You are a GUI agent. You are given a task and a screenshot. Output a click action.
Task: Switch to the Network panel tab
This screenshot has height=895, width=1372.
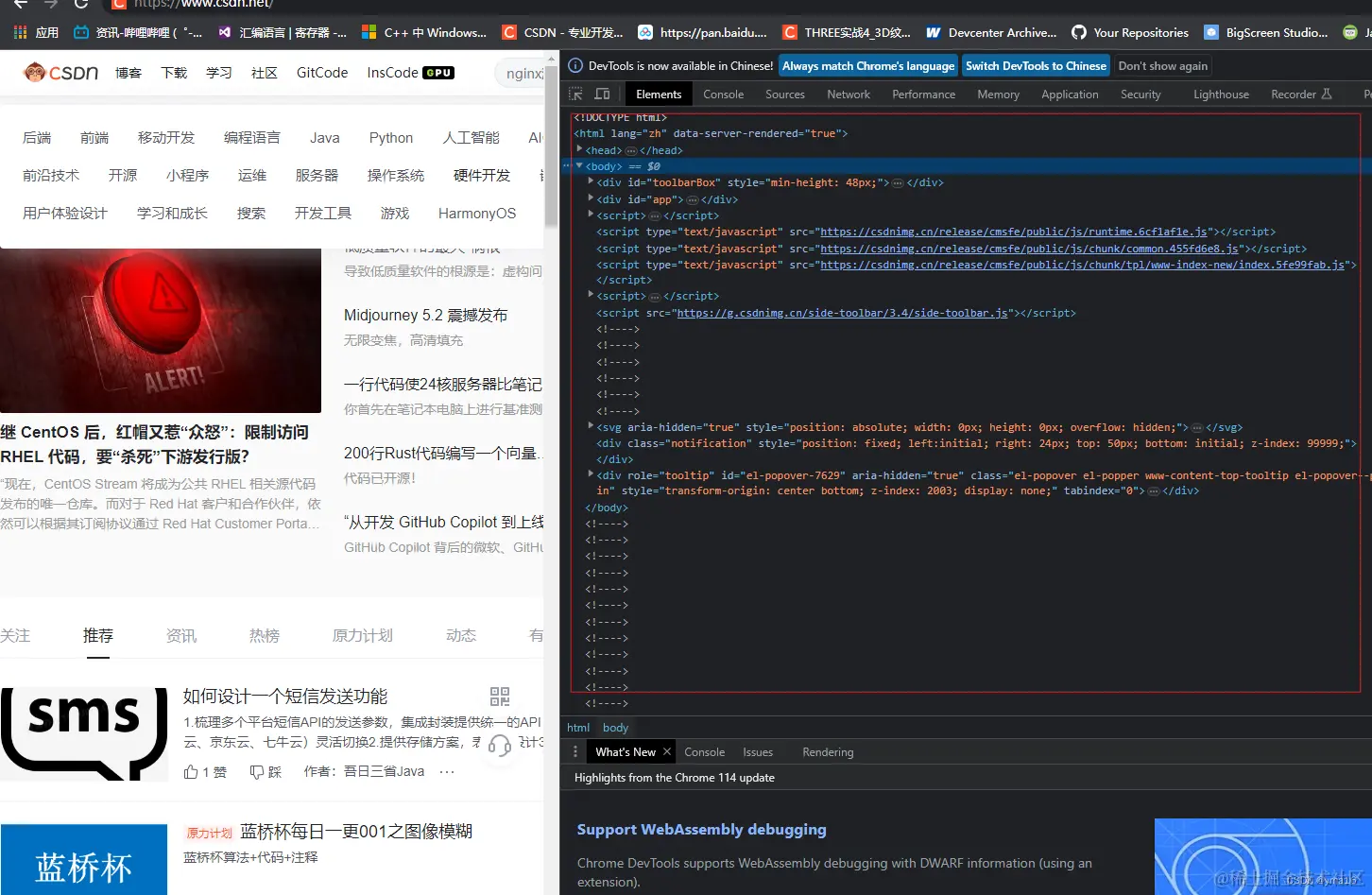click(x=848, y=94)
